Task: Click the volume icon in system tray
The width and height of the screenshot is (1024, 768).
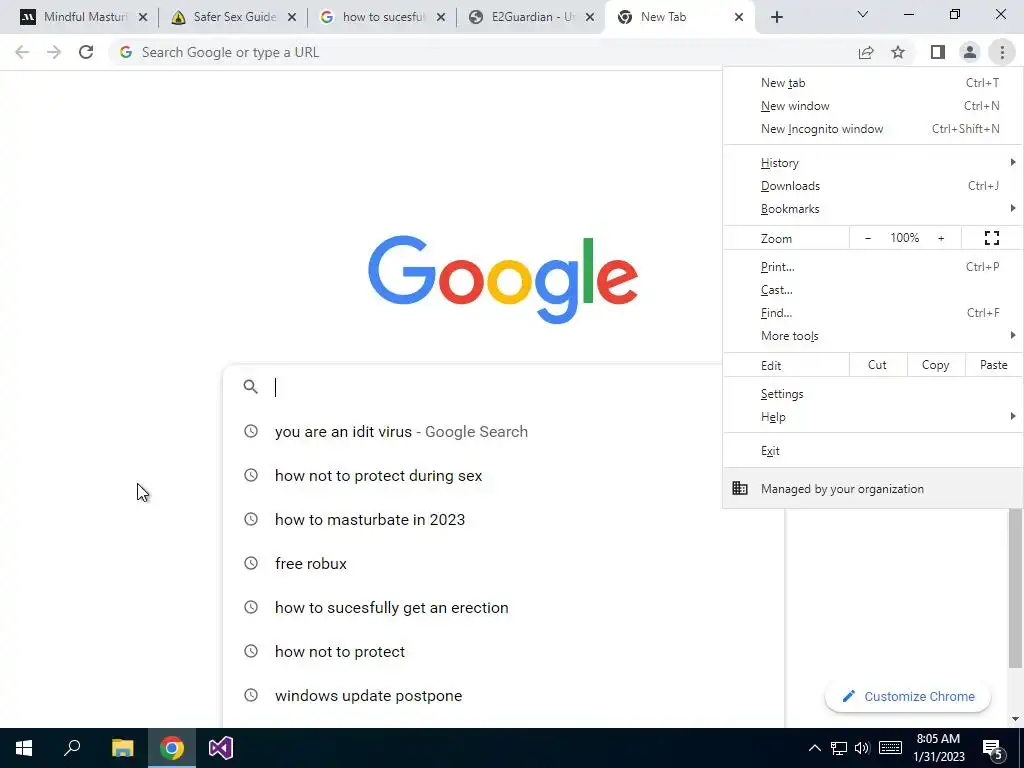Action: [x=862, y=748]
